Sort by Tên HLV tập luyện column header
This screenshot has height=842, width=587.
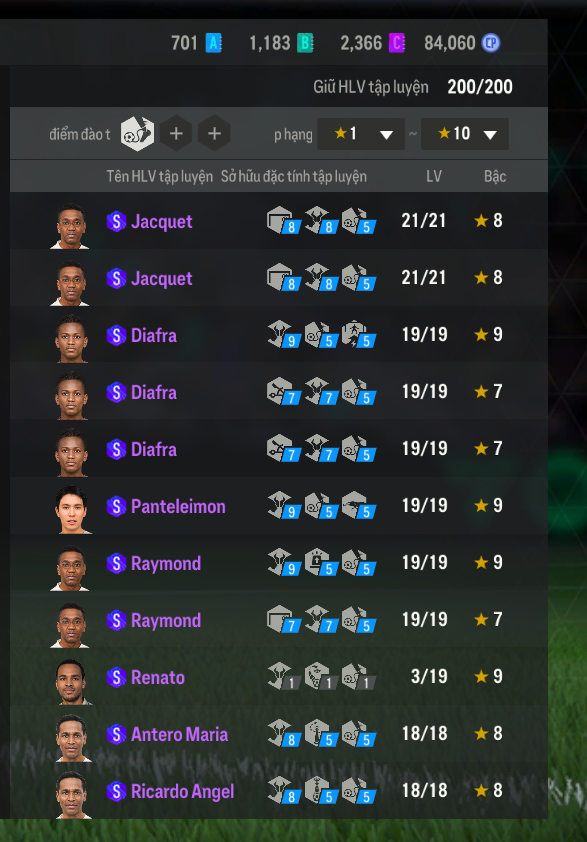click(160, 177)
